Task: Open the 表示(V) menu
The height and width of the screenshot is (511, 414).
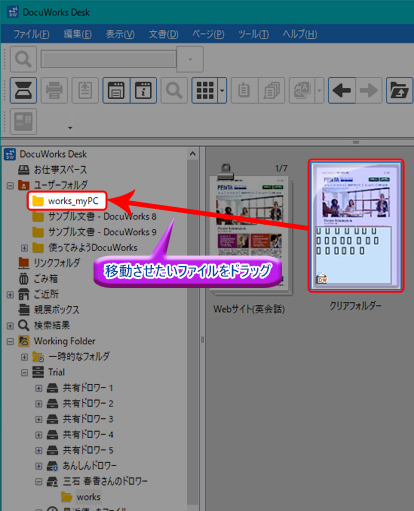Action: tap(120, 34)
